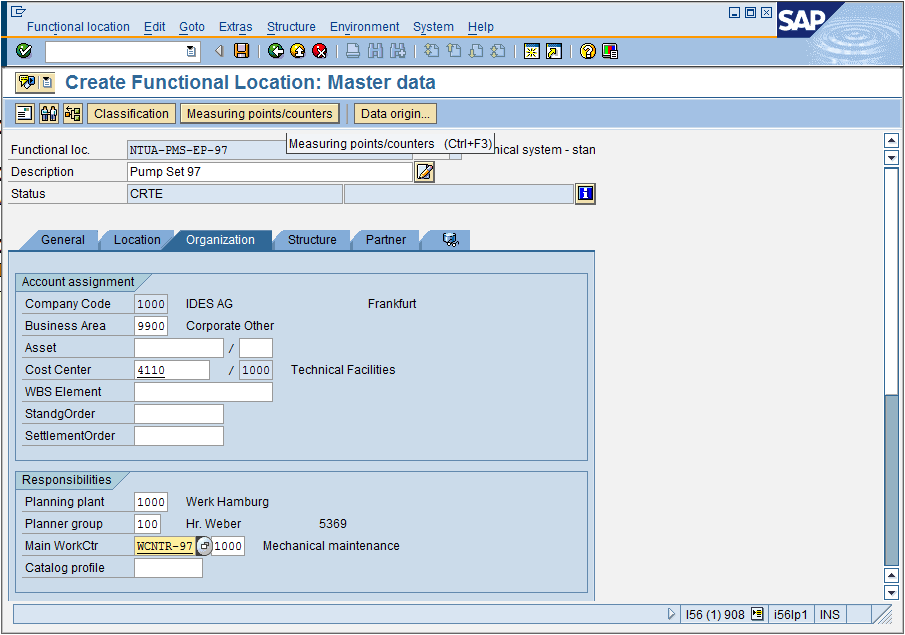Click the Catalog profile input field
Screen dimensions: 905x635
pos(169,568)
